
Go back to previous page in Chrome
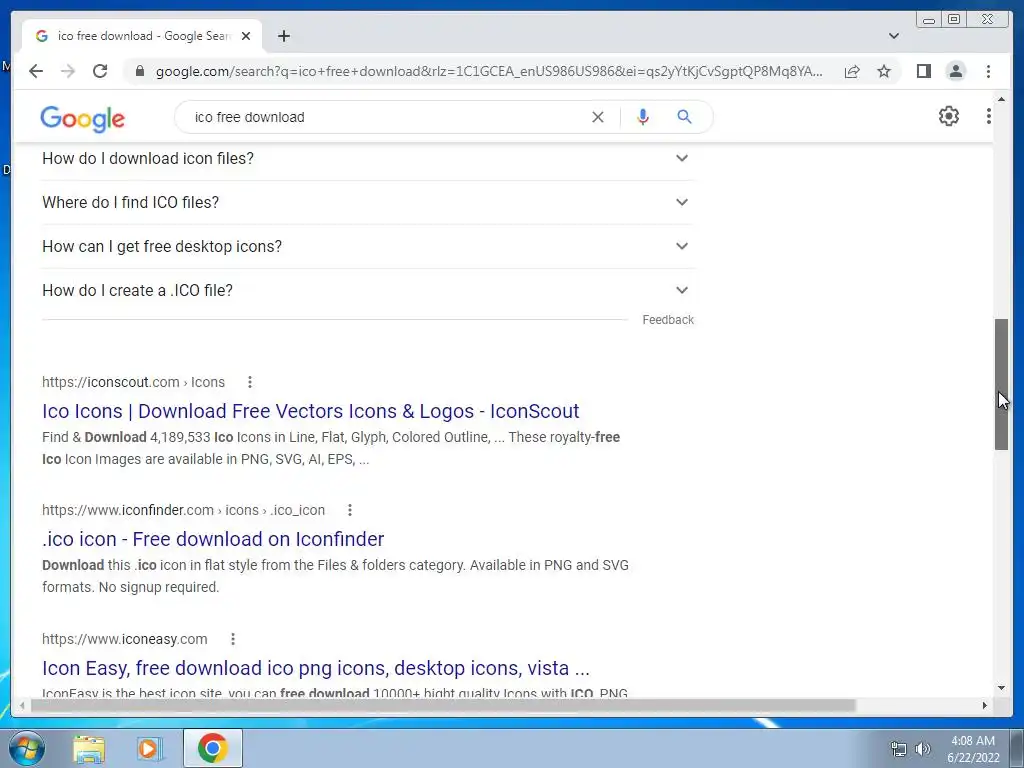coord(36,71)
